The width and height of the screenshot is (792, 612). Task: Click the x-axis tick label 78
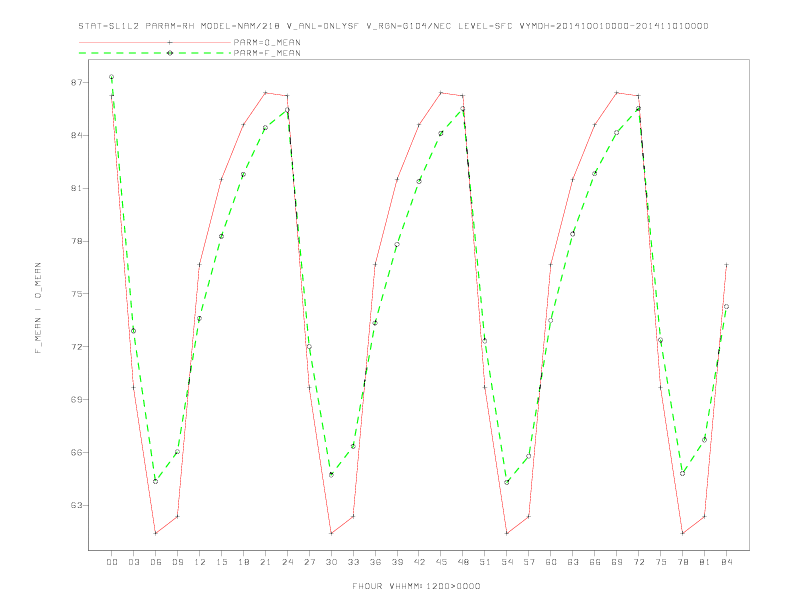tap(682, 562)
